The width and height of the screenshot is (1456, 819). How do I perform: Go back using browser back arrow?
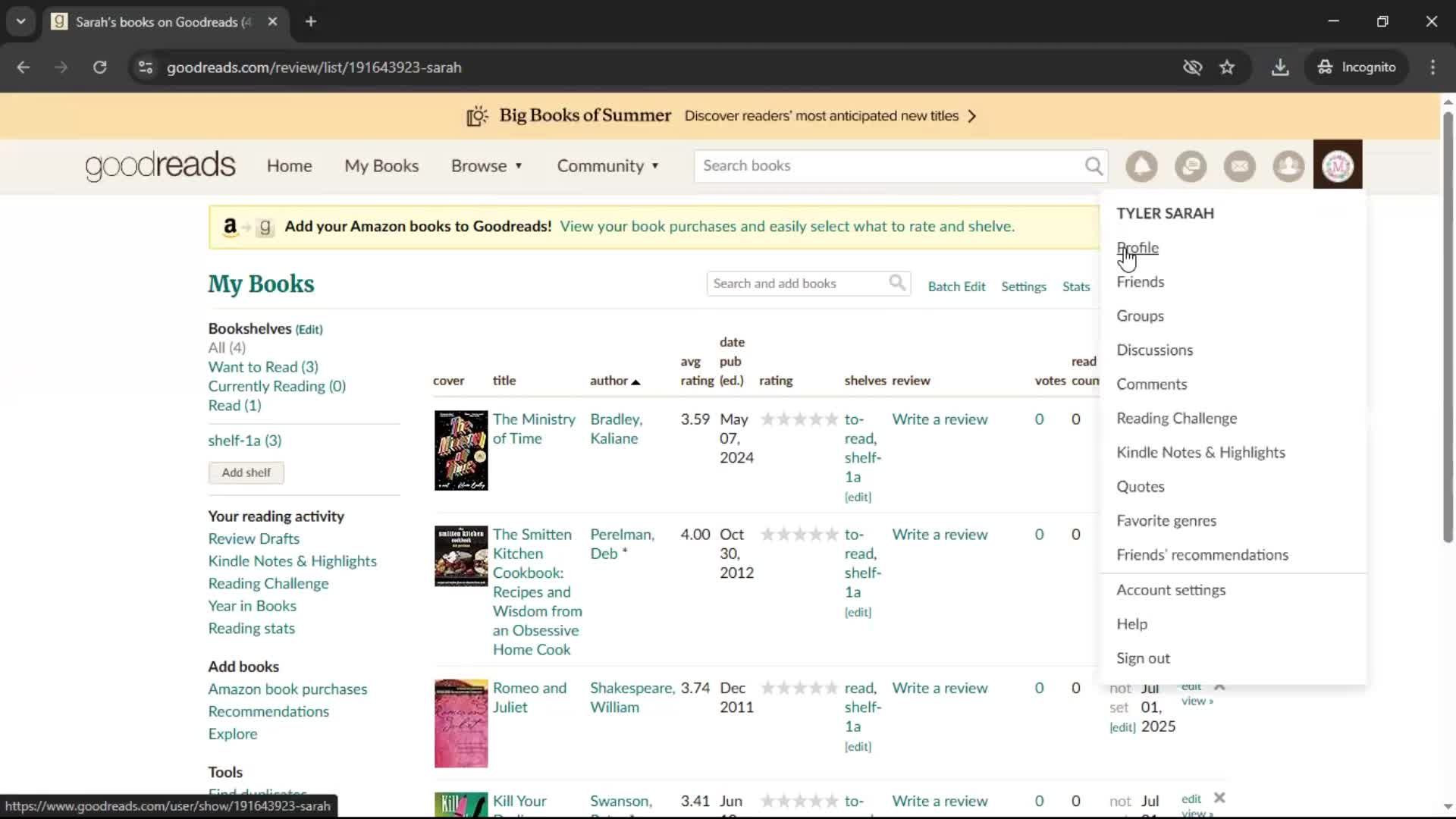[24, 67]
